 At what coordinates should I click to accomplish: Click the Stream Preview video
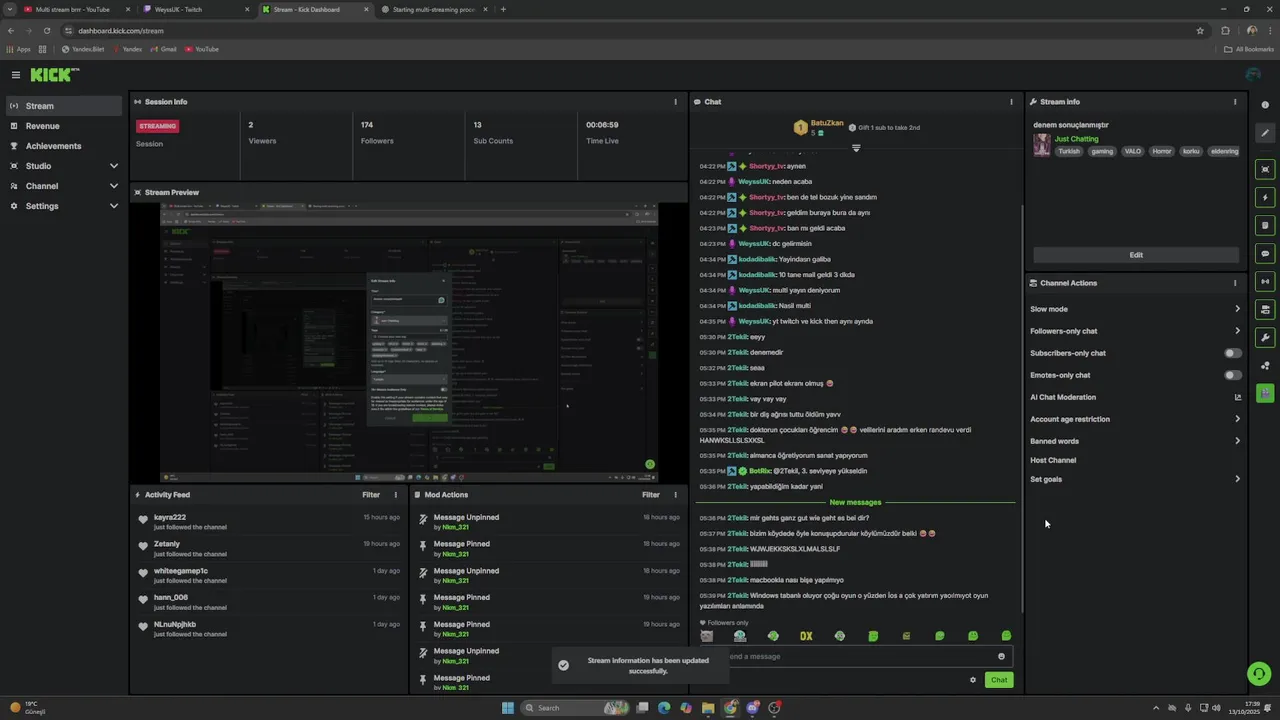coord(409,342)
